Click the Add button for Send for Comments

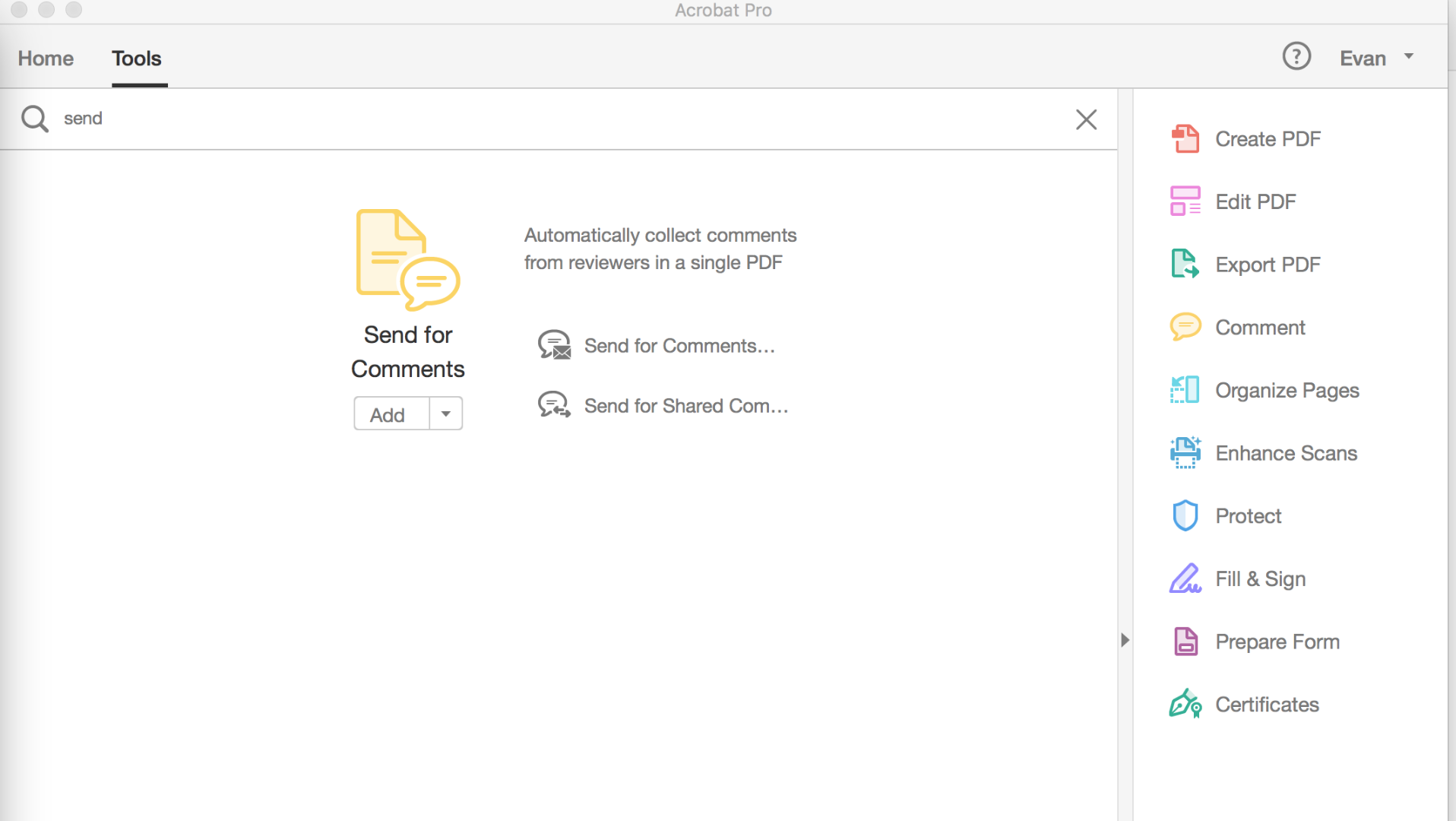(x=391, y=414)
